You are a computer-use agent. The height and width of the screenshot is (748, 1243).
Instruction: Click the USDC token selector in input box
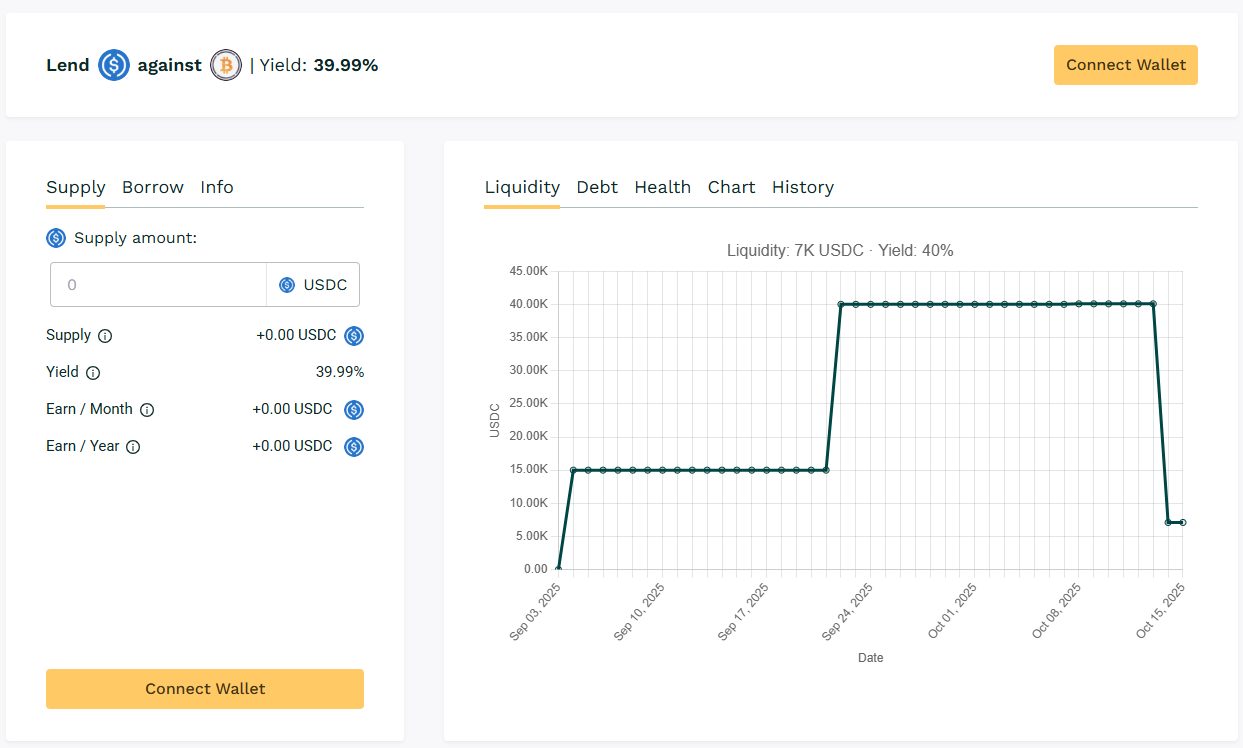(x=314, y=285)
